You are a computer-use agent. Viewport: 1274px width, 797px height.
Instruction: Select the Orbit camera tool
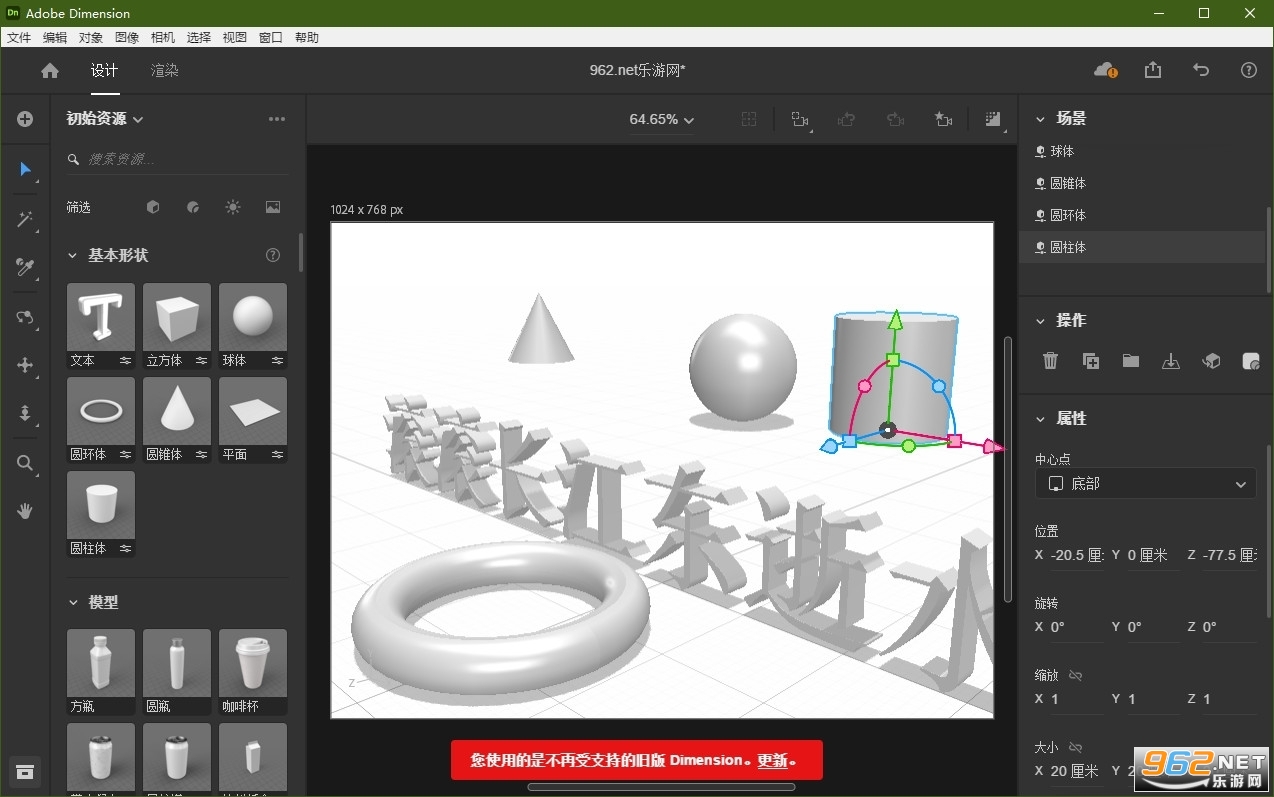coord(25,317)
